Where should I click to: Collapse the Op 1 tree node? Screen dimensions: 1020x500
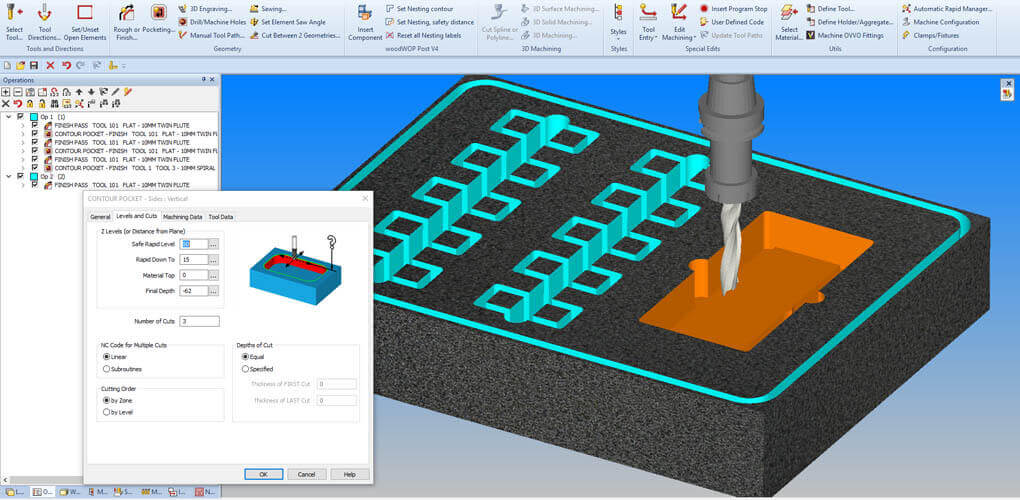point(8,116)
